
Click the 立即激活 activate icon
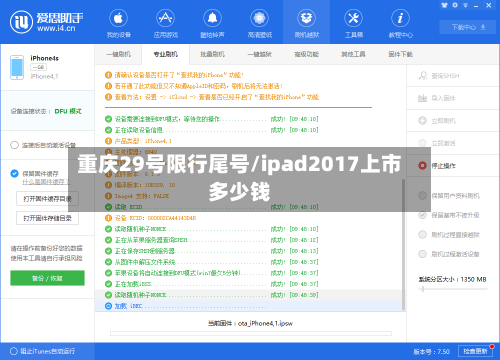click(423, 143)
